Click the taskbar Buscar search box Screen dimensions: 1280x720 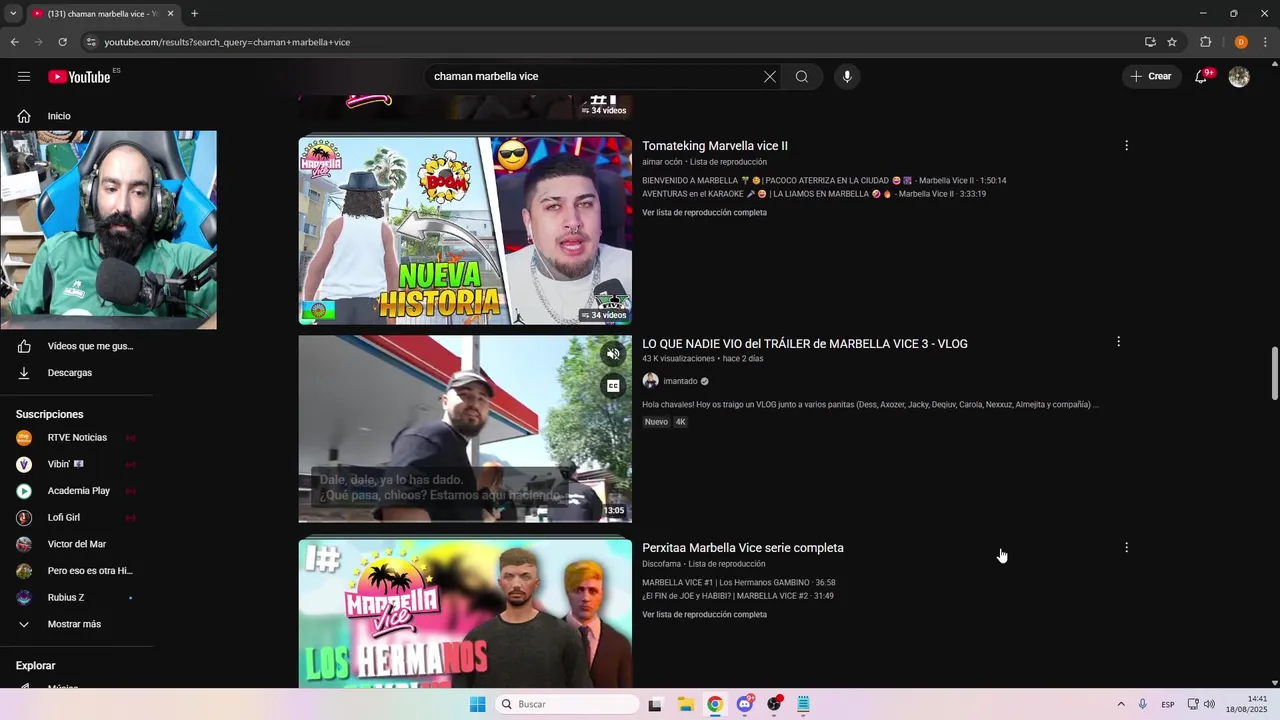click(x=567, y=704)
